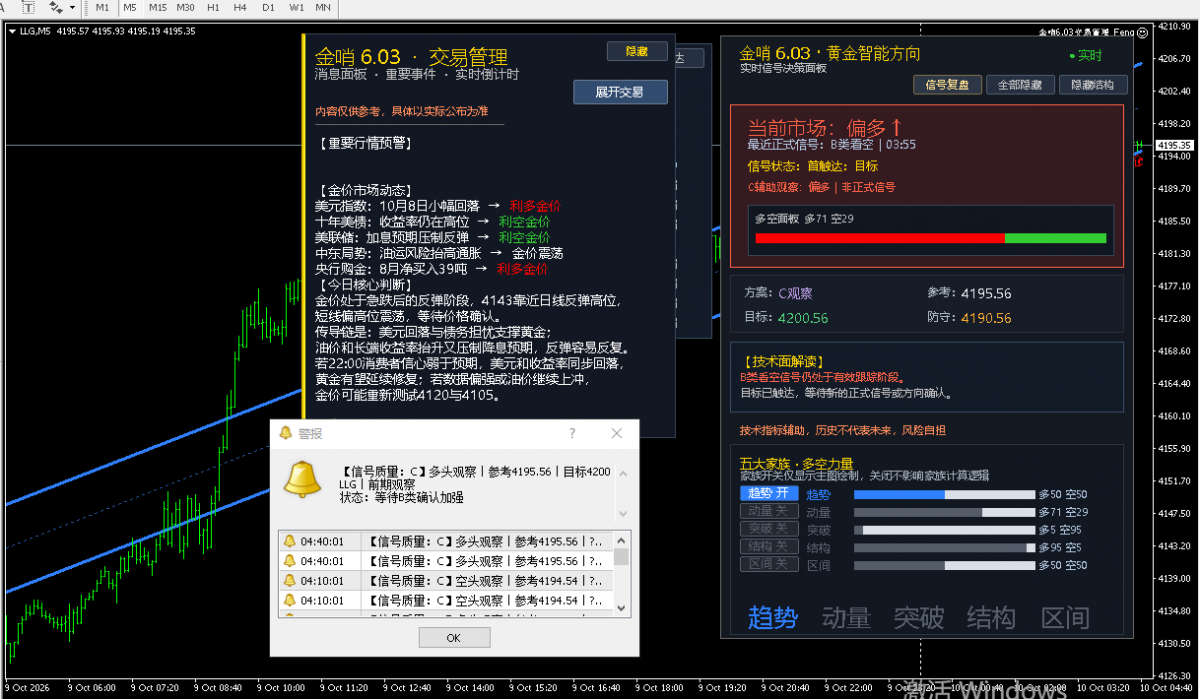Switch chart to M30 timeframe

coord(185,7)
